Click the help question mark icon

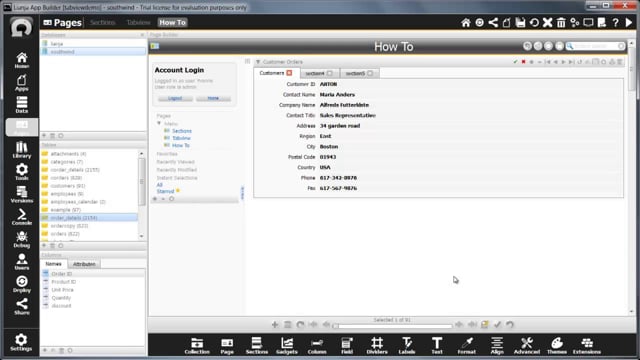point(616,23)
